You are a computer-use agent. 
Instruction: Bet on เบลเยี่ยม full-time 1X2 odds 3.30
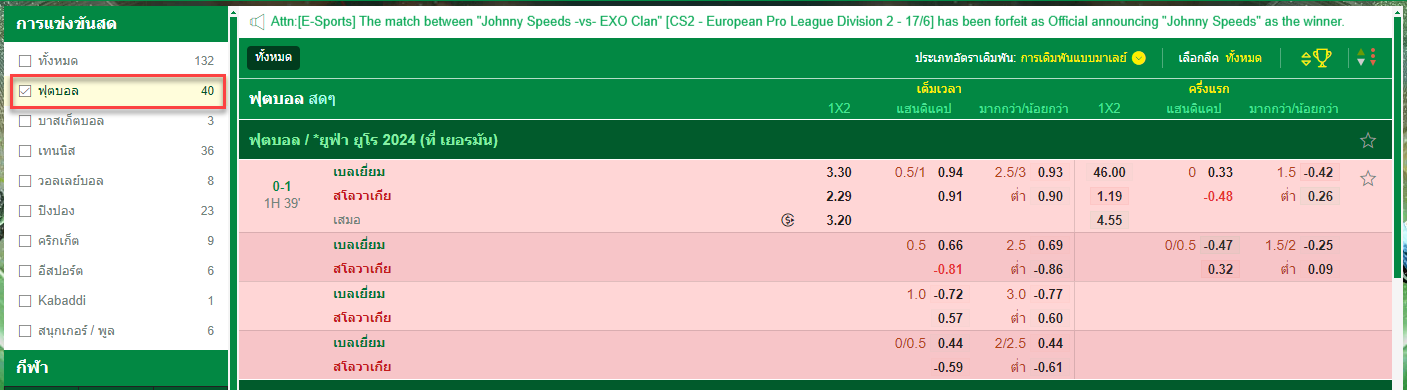click(x=839, y=172)
